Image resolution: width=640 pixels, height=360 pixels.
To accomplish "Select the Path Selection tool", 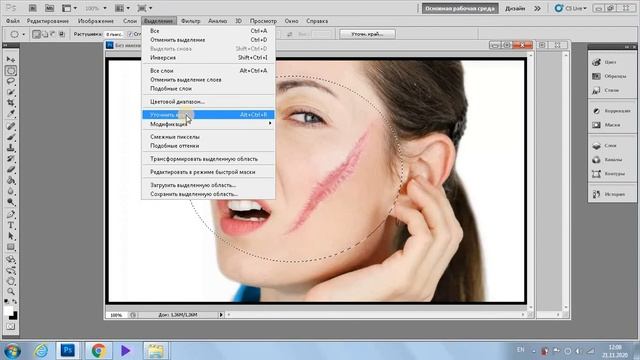I will [11, 236].
